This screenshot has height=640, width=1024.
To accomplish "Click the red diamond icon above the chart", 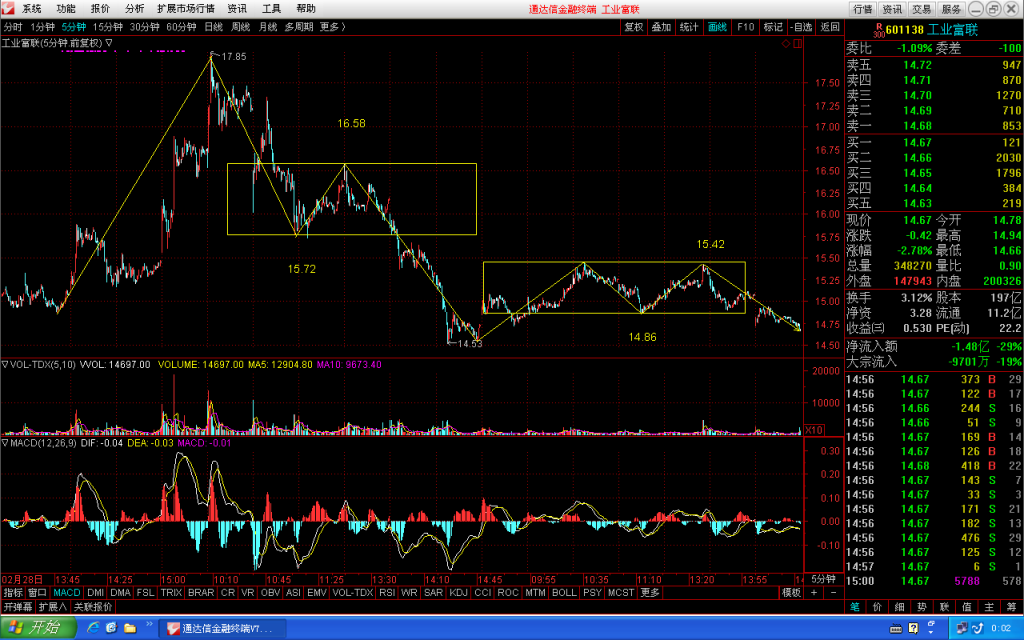I will (786, 43).
